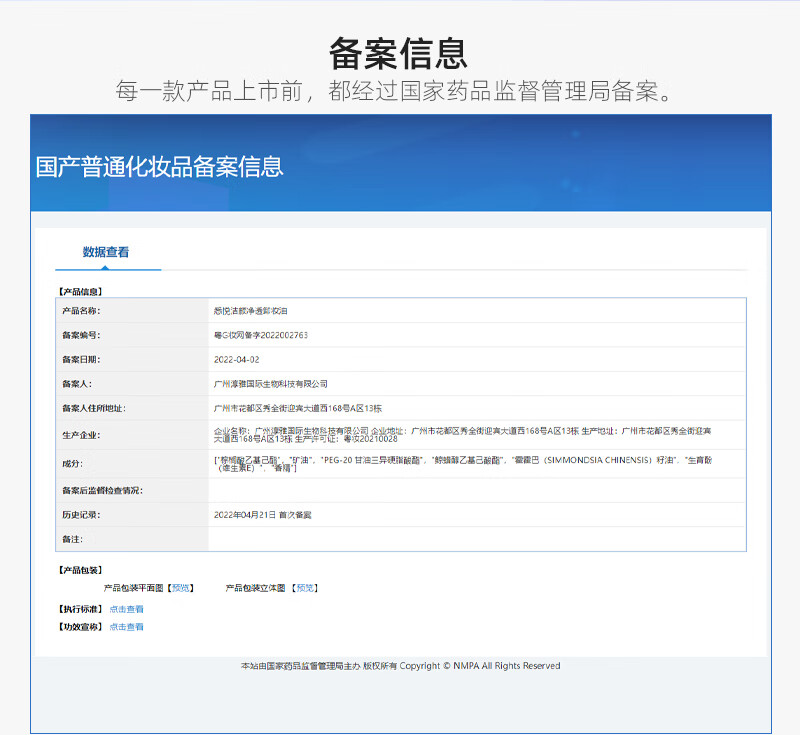Screen dimensions: 800x735
Task: Click the 备案日期 label cell
Action: 132,360
